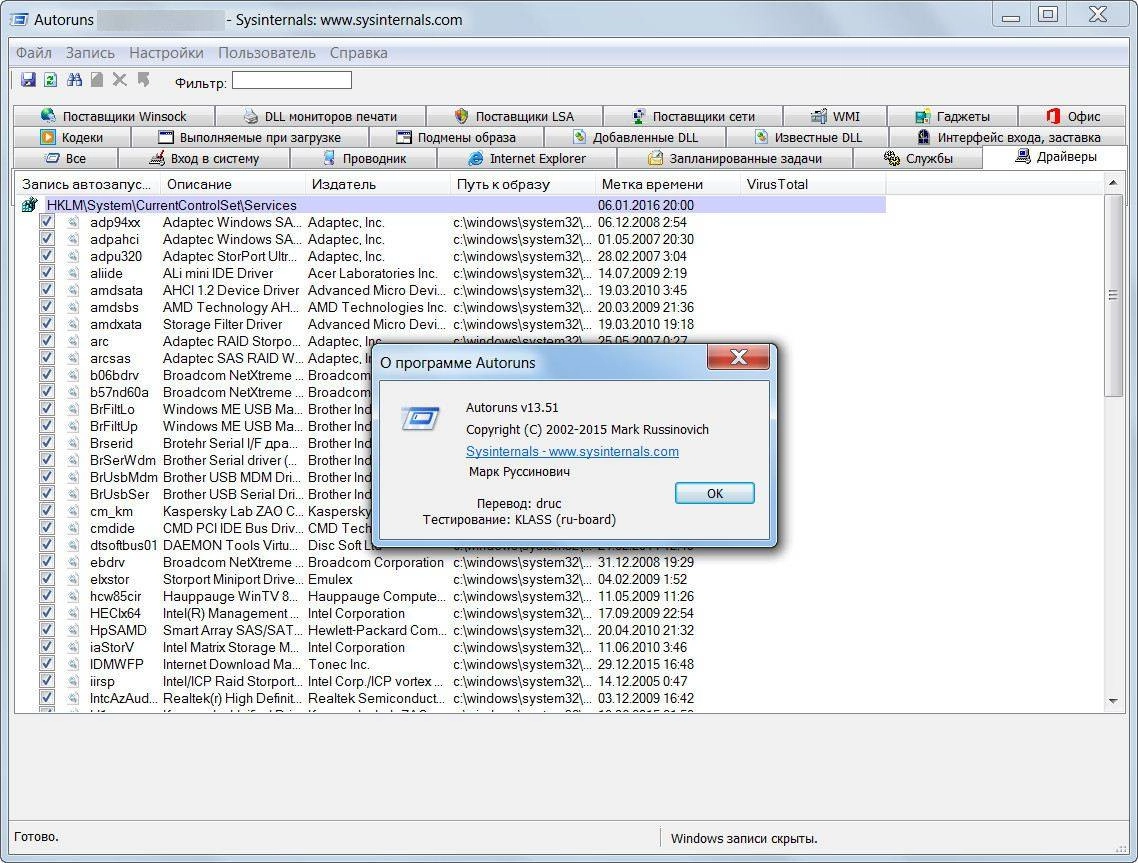
Task: Open the Файл menu
Action: [x=33, y=53]
